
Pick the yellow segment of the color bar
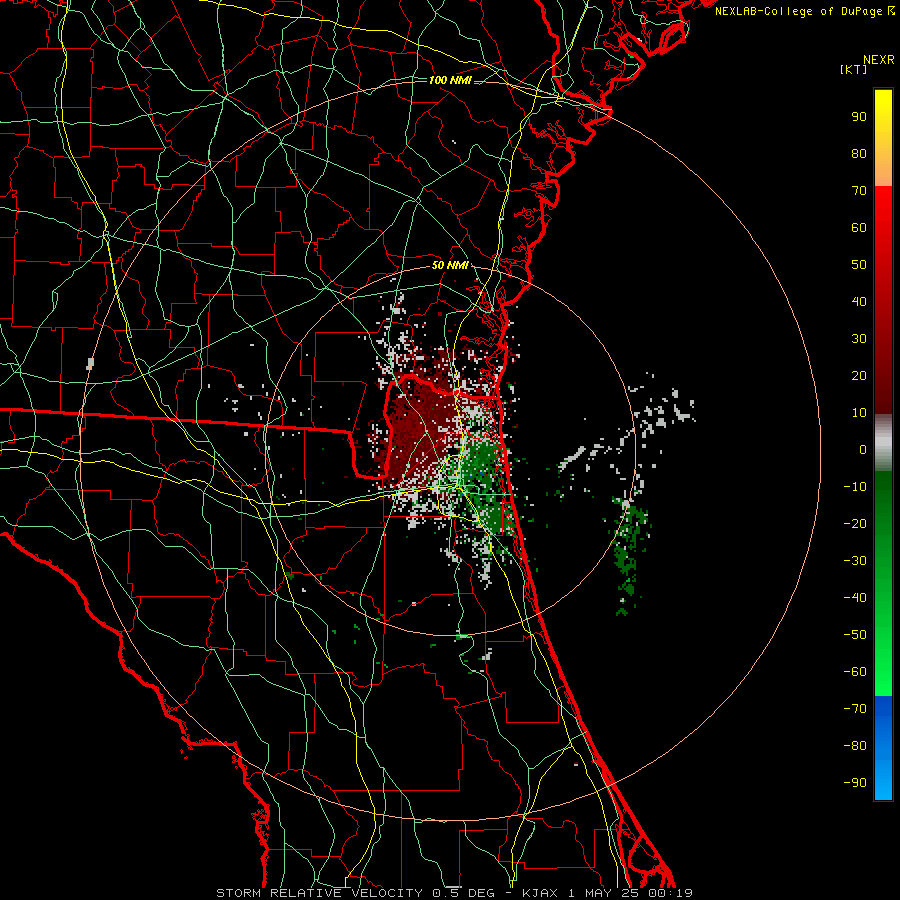point(883,138)
